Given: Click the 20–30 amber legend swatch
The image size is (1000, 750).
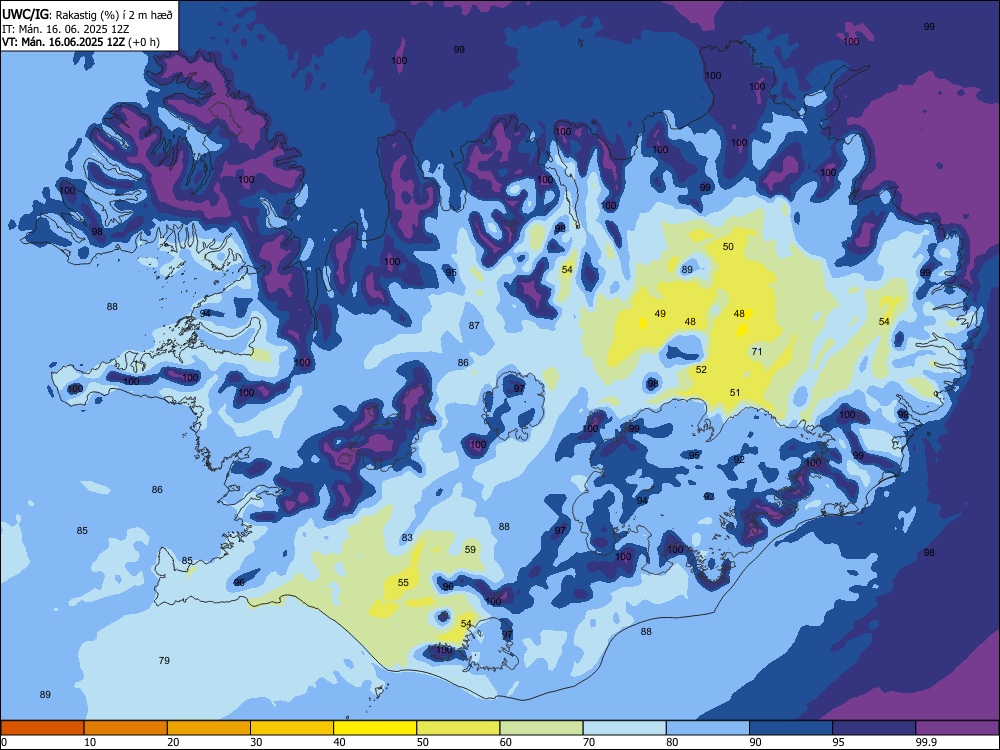Looking at the screenshot, I should (209, 728).
